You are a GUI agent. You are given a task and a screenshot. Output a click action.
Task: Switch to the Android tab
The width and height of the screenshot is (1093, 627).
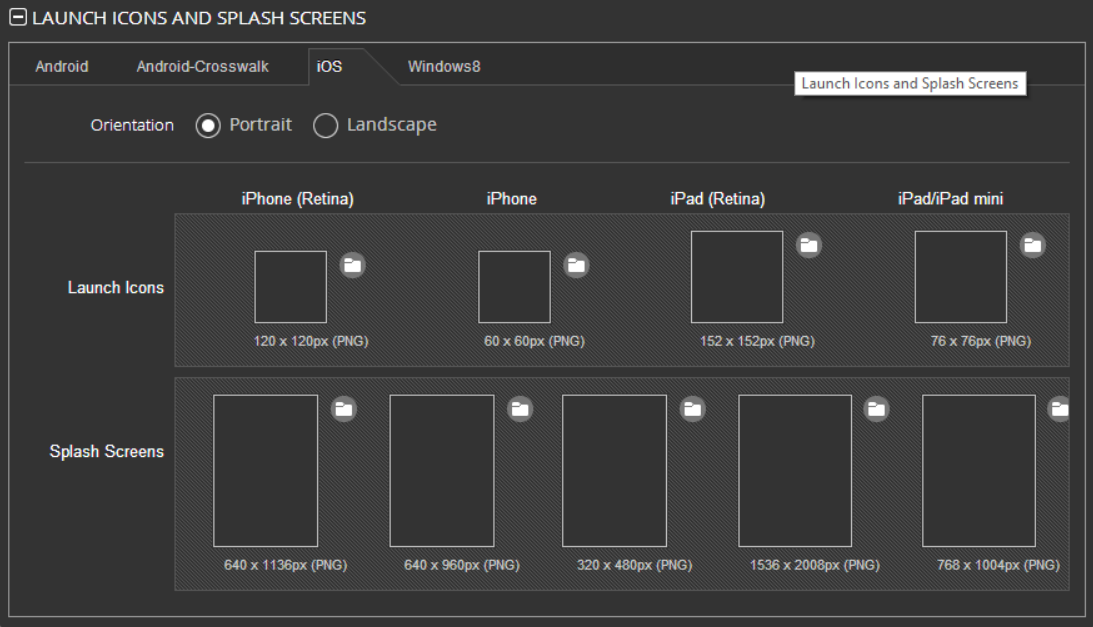pos(62,66)
